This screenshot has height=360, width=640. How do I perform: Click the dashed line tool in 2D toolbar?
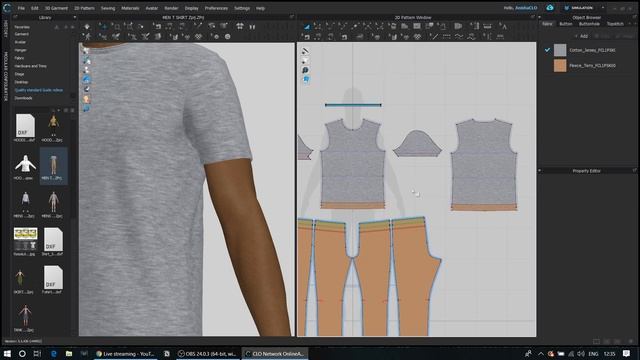(447, 37)
